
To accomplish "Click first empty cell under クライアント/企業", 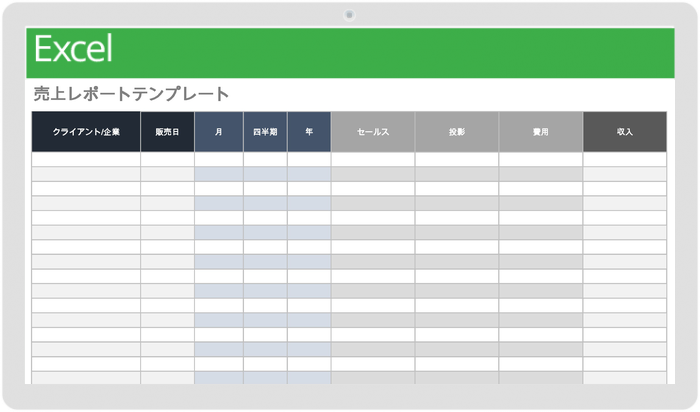I will point(86,159).
